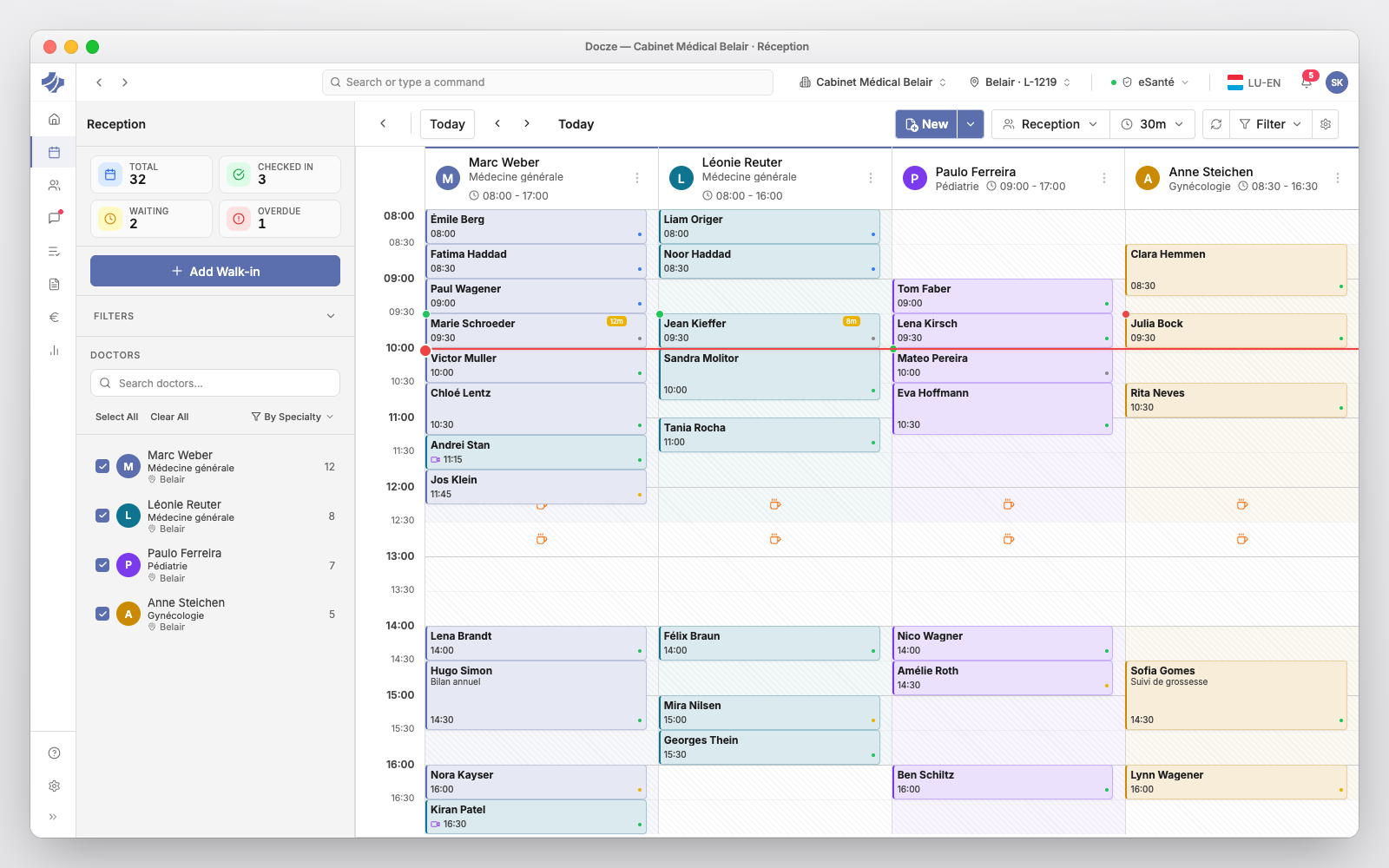Open the Belair · L-1219 location selector

[x=1020, y=82]
